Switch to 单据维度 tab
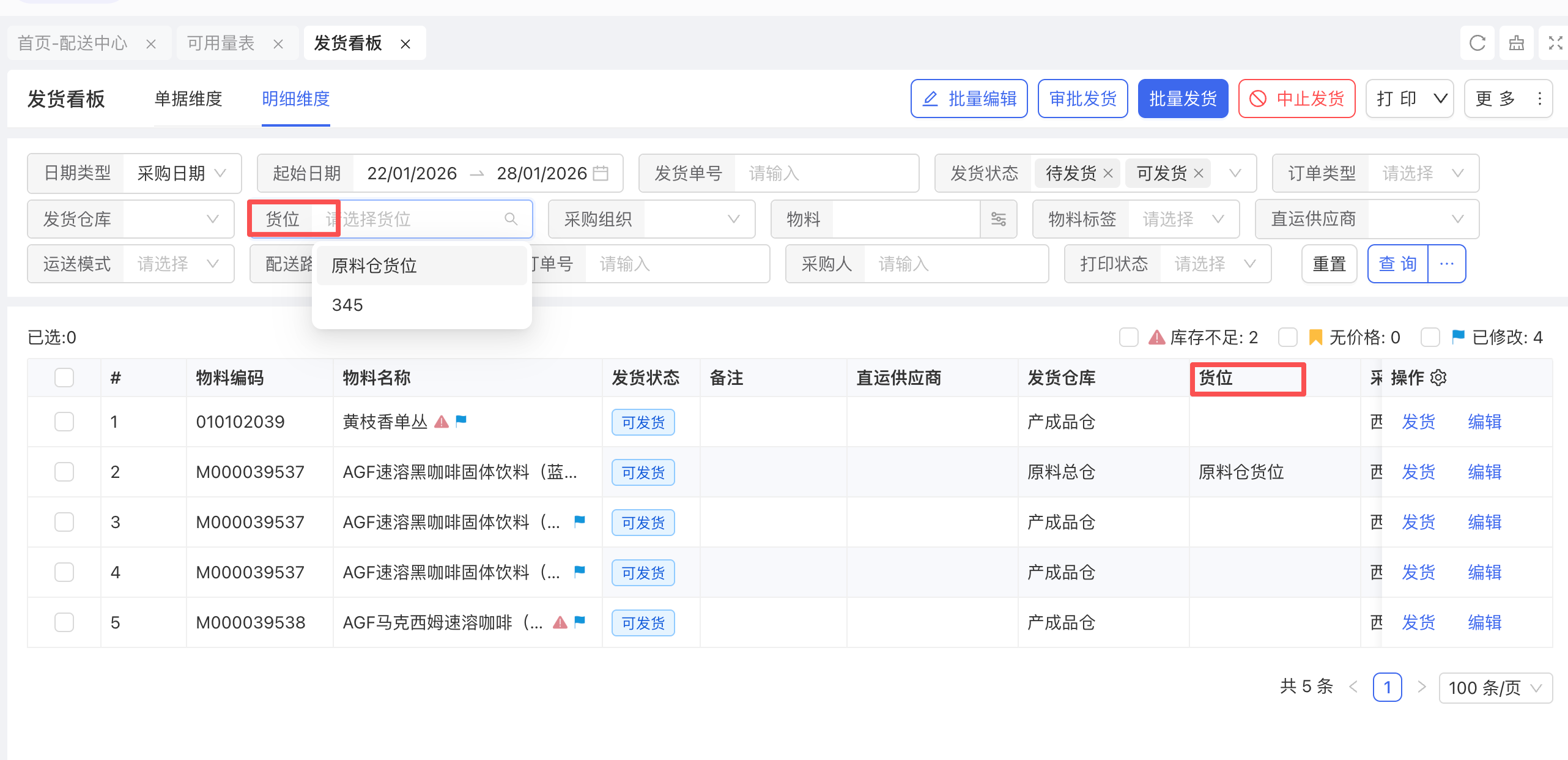 point(188,99)
